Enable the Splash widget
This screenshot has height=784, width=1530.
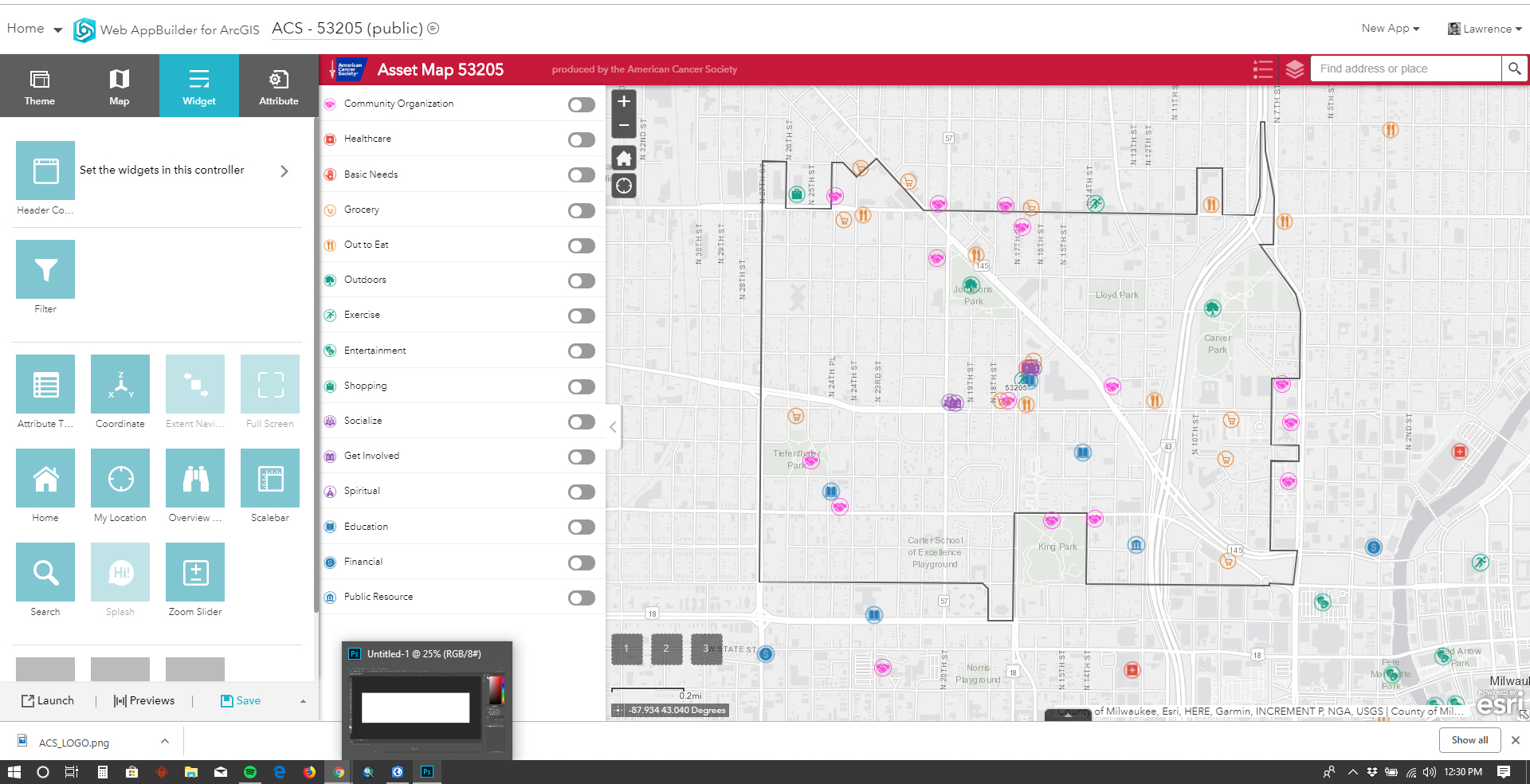pyautogui.click(x=120, y=572)
